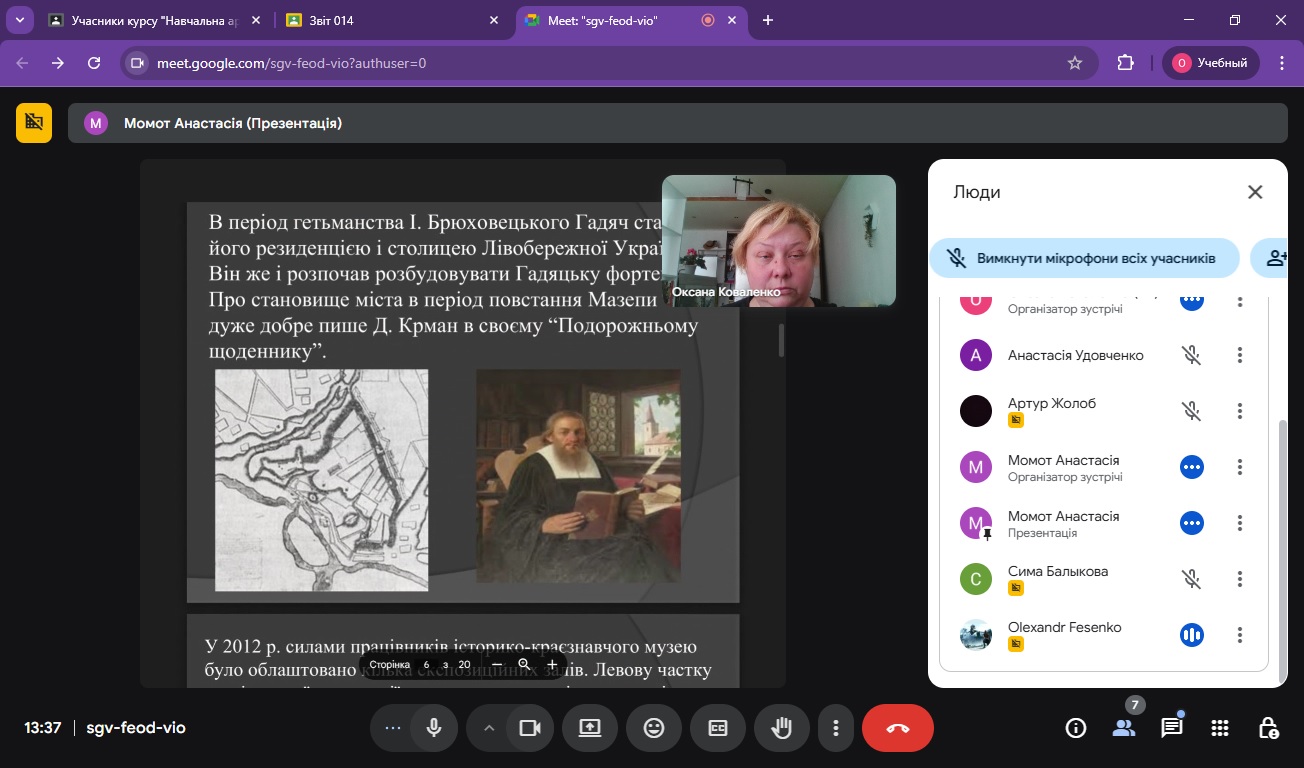Screen dimensions: 1304x768
Task: Click Olexandr Fesenko participant name
Action: coord(1065,627)
